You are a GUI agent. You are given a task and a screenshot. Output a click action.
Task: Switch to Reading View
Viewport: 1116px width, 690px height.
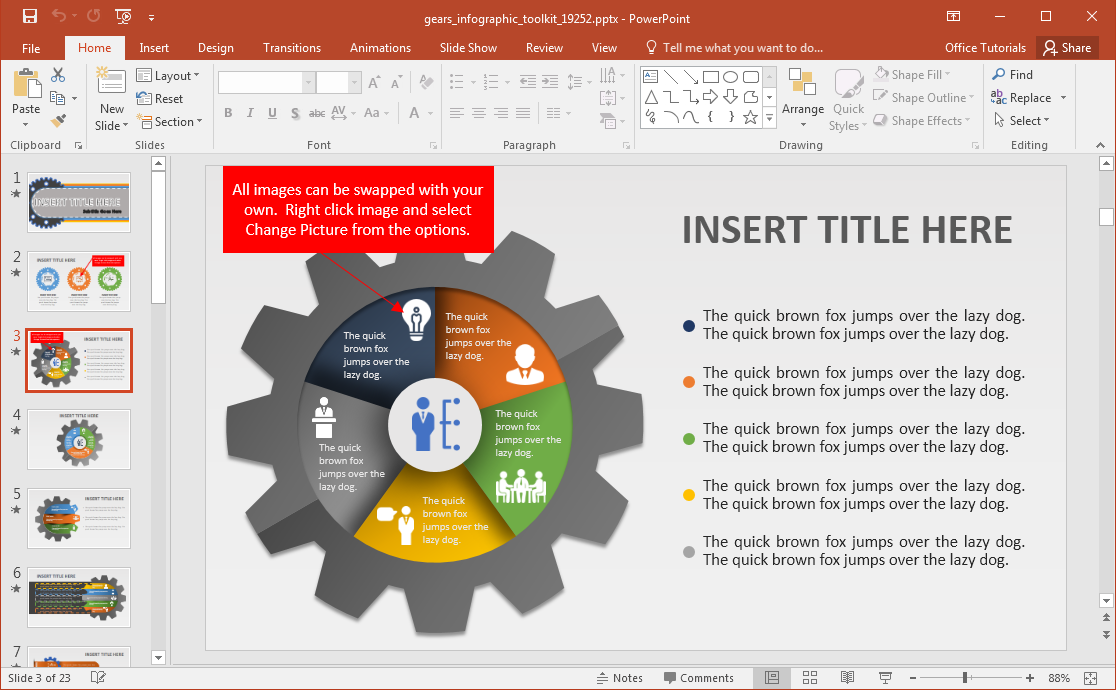tap(847, 678)
